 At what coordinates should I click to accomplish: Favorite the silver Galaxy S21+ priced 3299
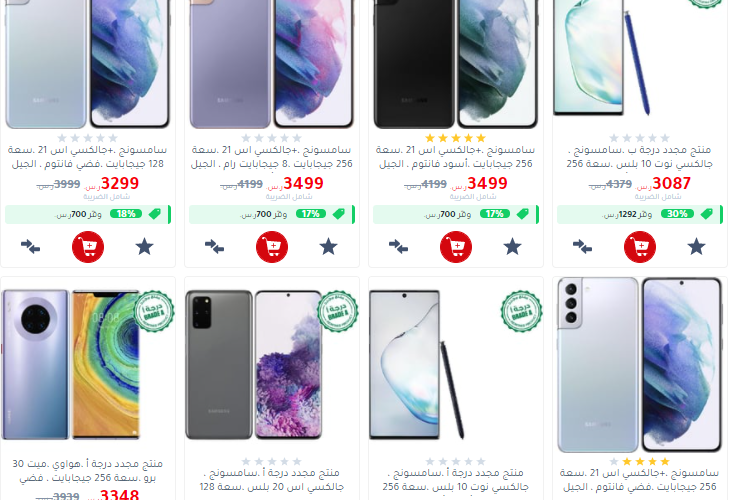click(144, 247)
